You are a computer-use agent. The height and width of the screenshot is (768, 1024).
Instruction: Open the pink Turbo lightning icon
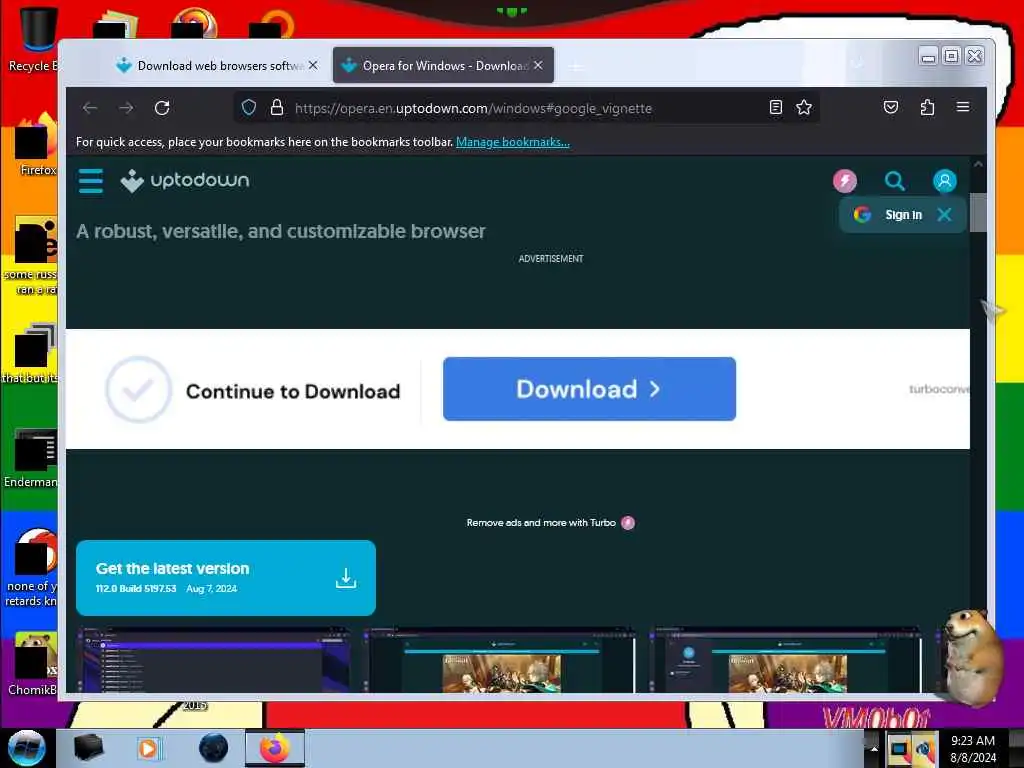coord(844,181)
